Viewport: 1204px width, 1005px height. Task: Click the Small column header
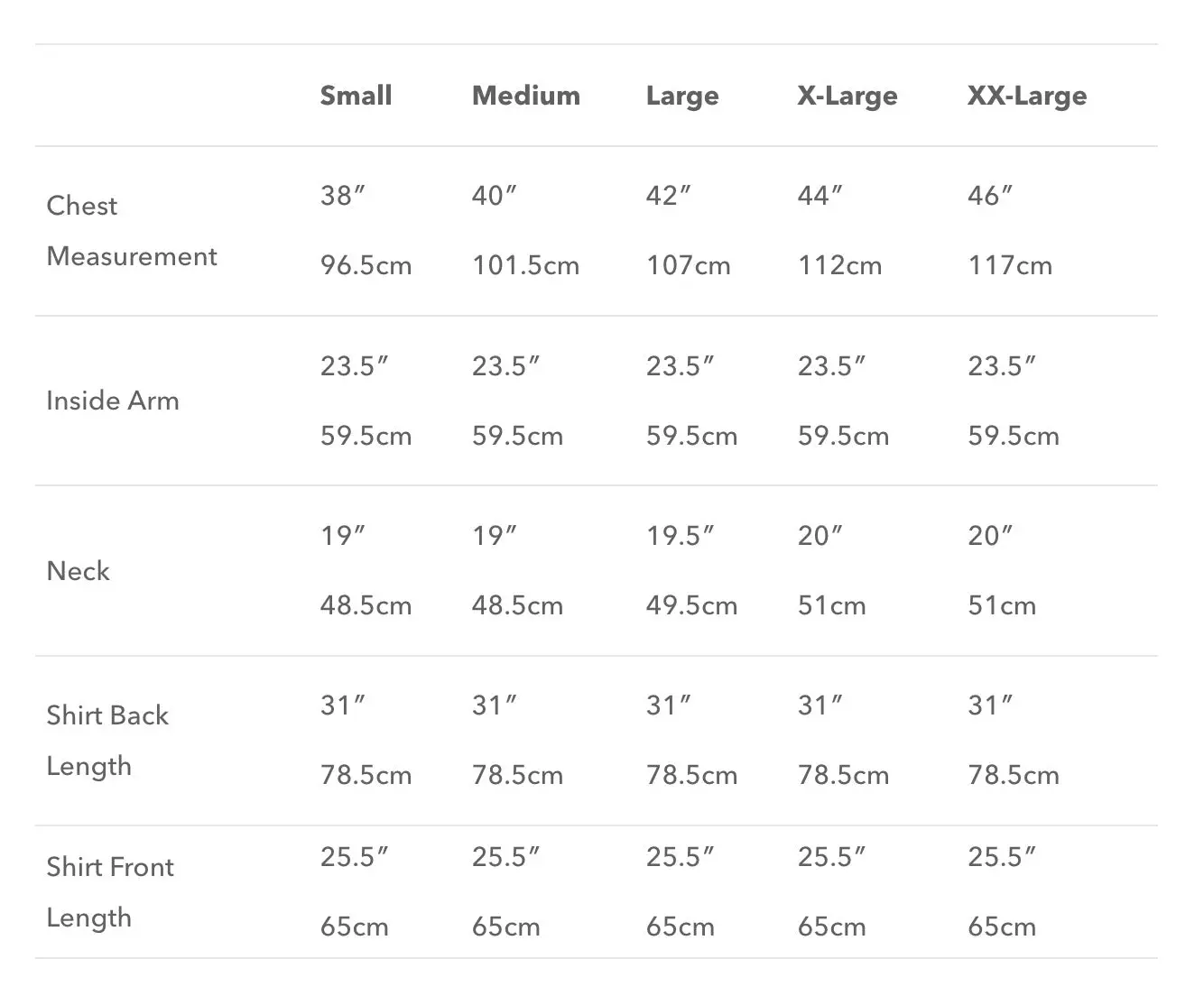pos(356,96)
